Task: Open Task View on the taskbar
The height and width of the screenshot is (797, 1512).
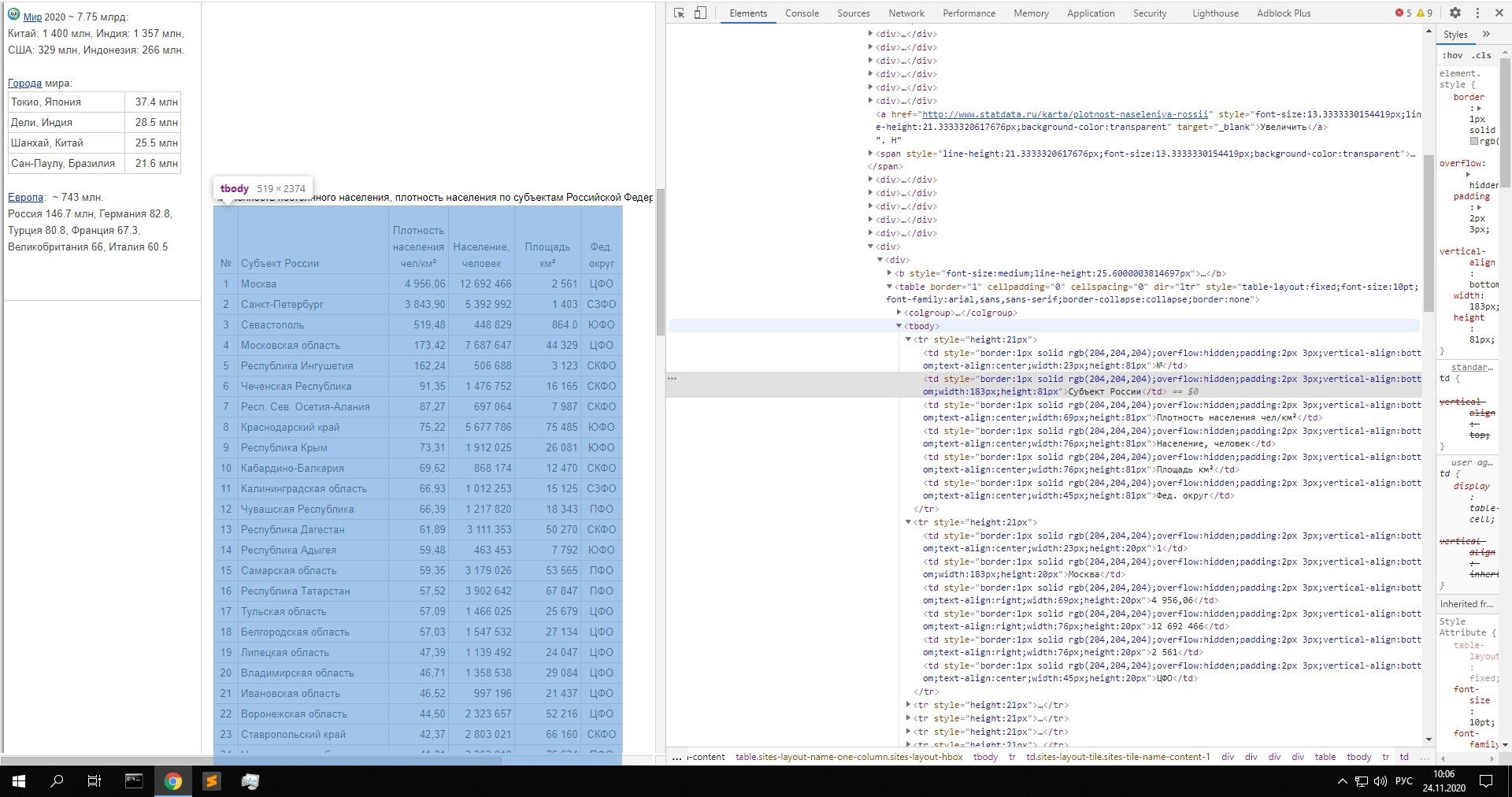Action: [x=94, y=781]
